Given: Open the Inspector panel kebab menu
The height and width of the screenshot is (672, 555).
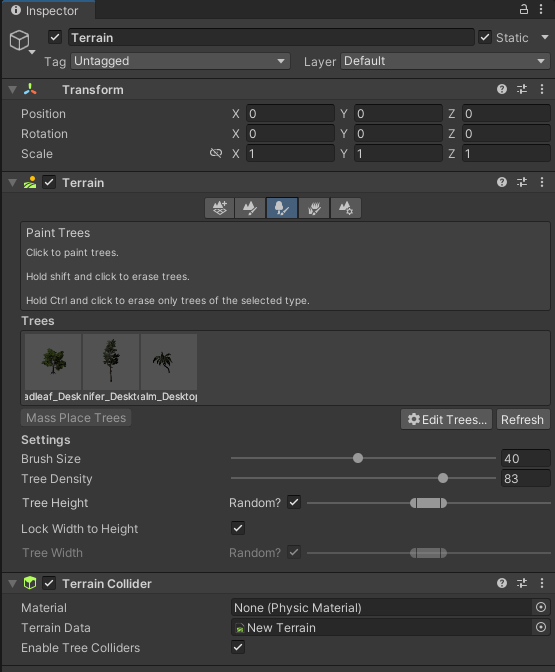Looking at the screenshot, I should pyautogui.click(x=541, y=9).
